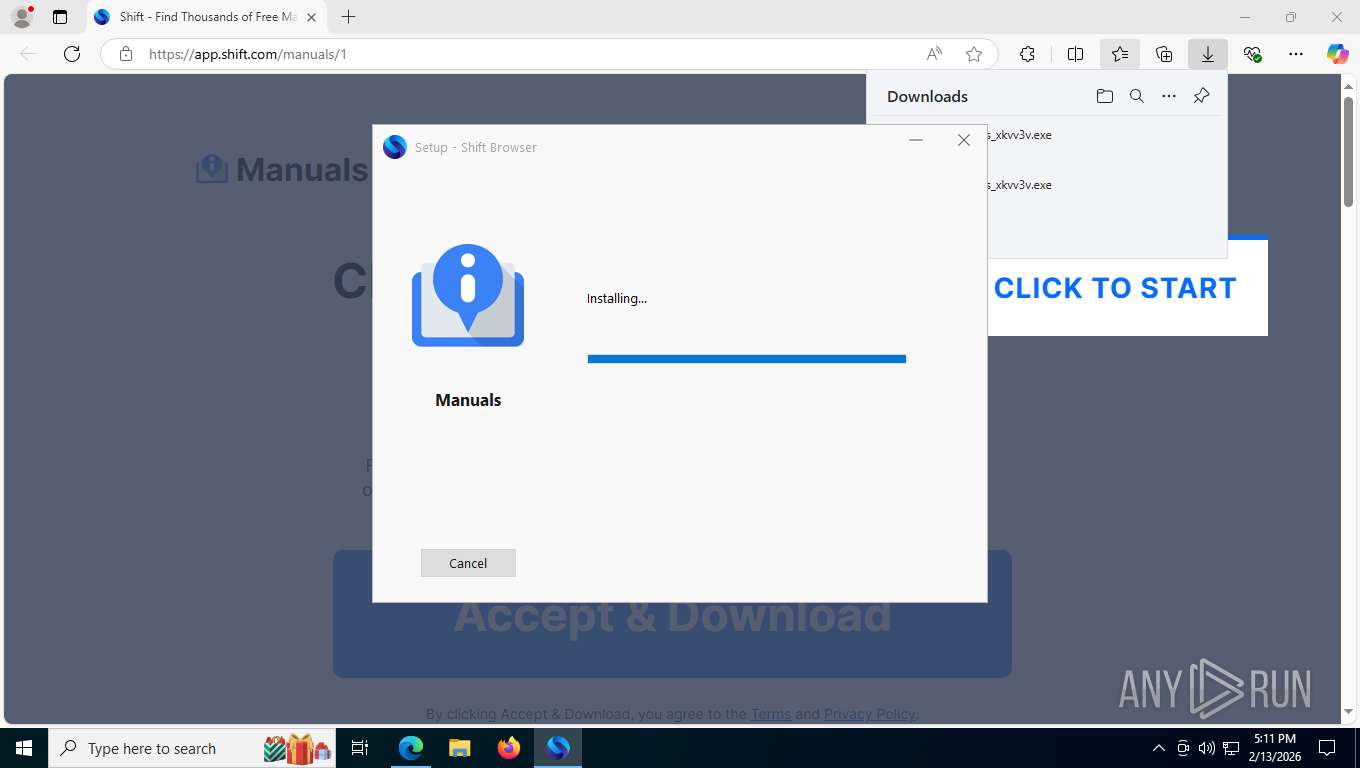This screenshot has width=1360, height=768.
Task: Go back in browser
Action: pyautogui.click(x=28, y=54)
